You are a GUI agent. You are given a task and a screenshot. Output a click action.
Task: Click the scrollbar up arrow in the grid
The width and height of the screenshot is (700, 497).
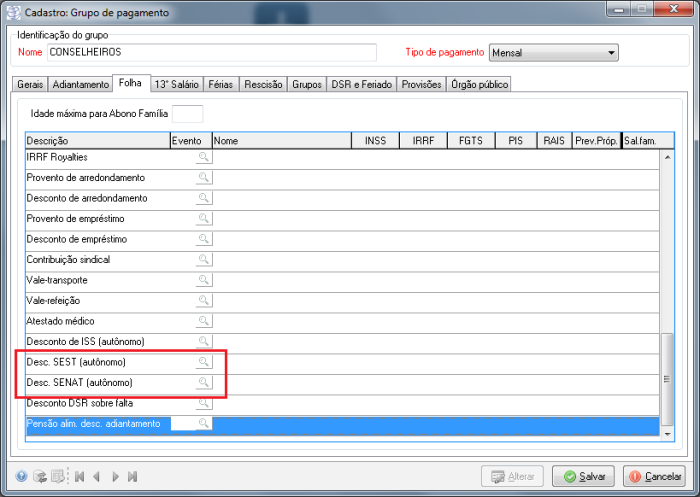click(667, 156)
